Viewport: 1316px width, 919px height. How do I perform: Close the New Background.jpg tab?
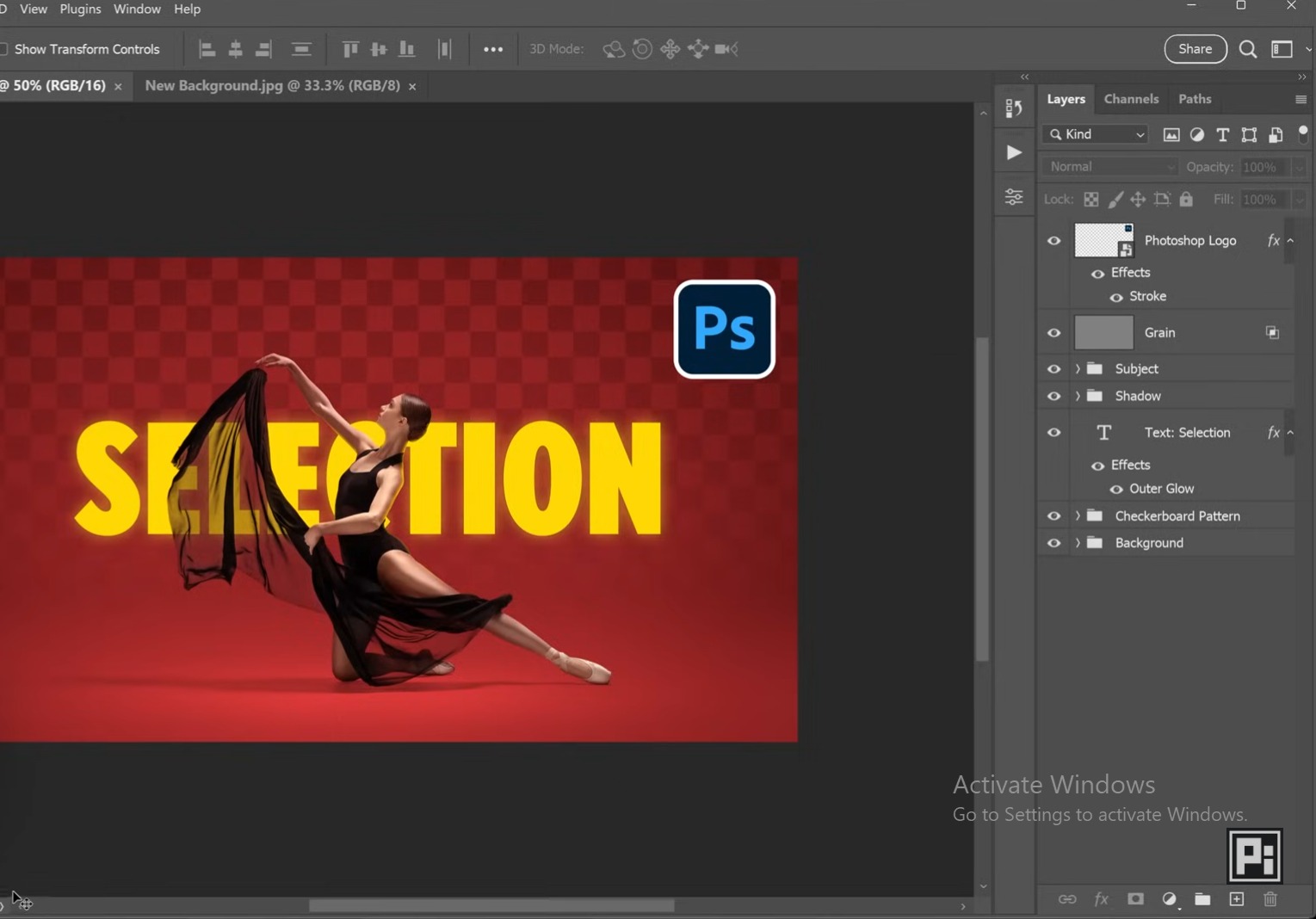[x=412, y=87]
